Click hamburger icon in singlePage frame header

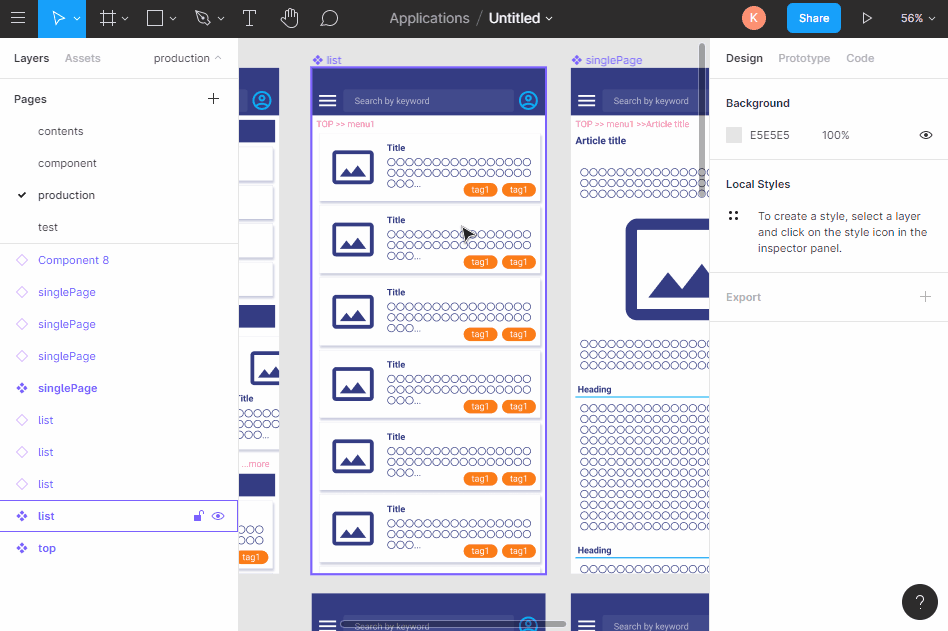586,100
